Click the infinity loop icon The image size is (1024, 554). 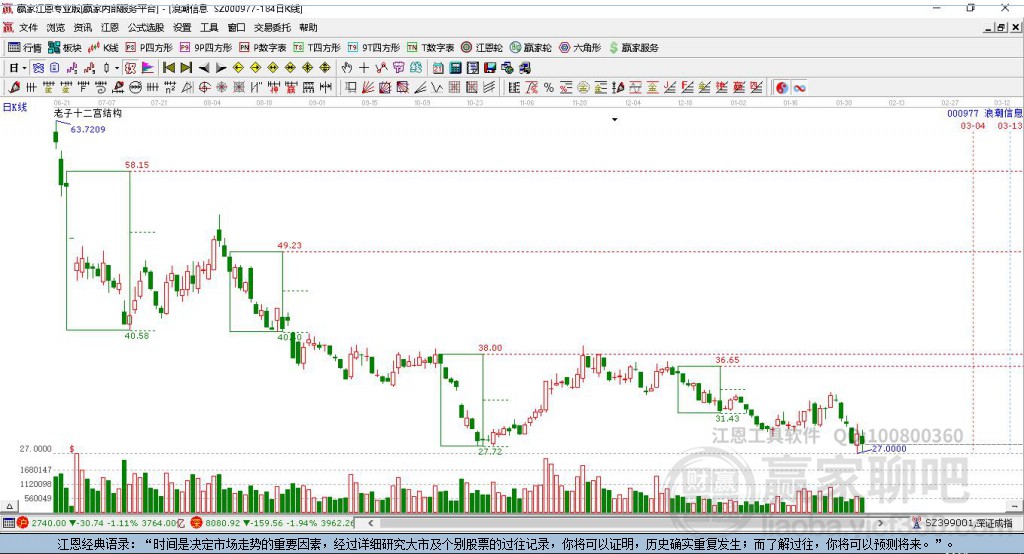pyautogui.click(x=799, y=88)
